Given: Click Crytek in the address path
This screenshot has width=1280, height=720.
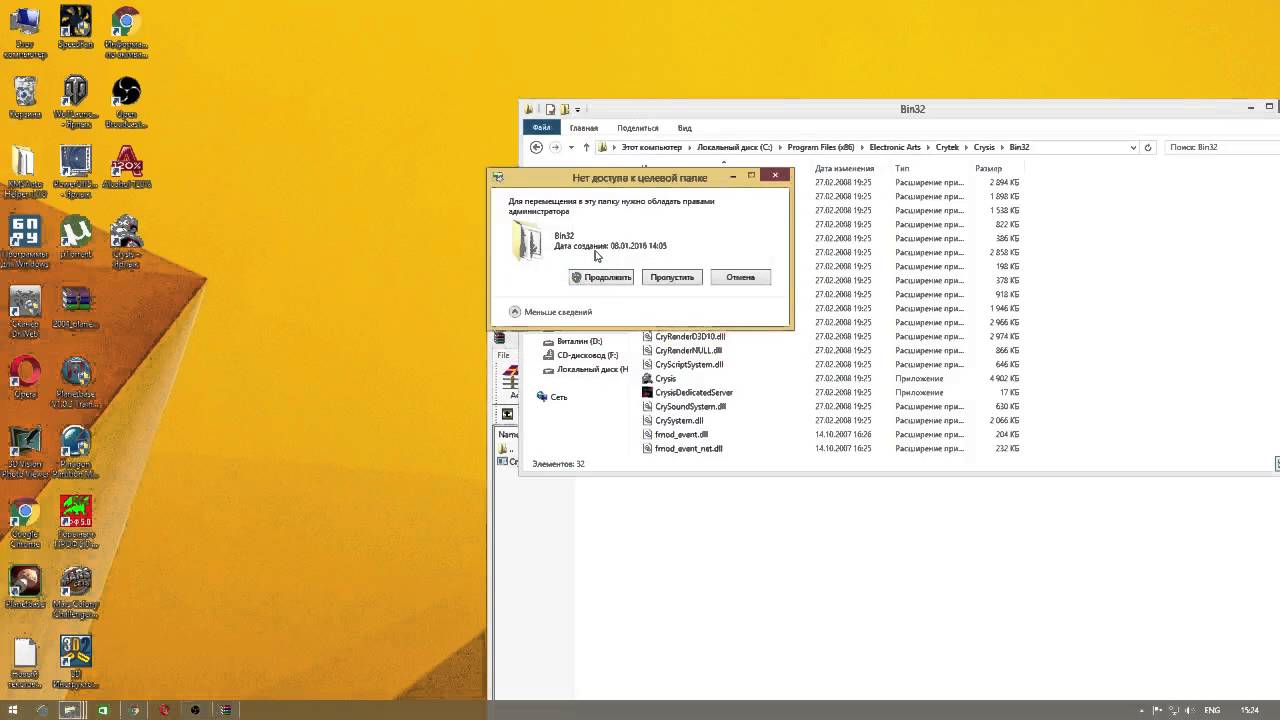Looking at the screenshot, I should pos(947,147).
